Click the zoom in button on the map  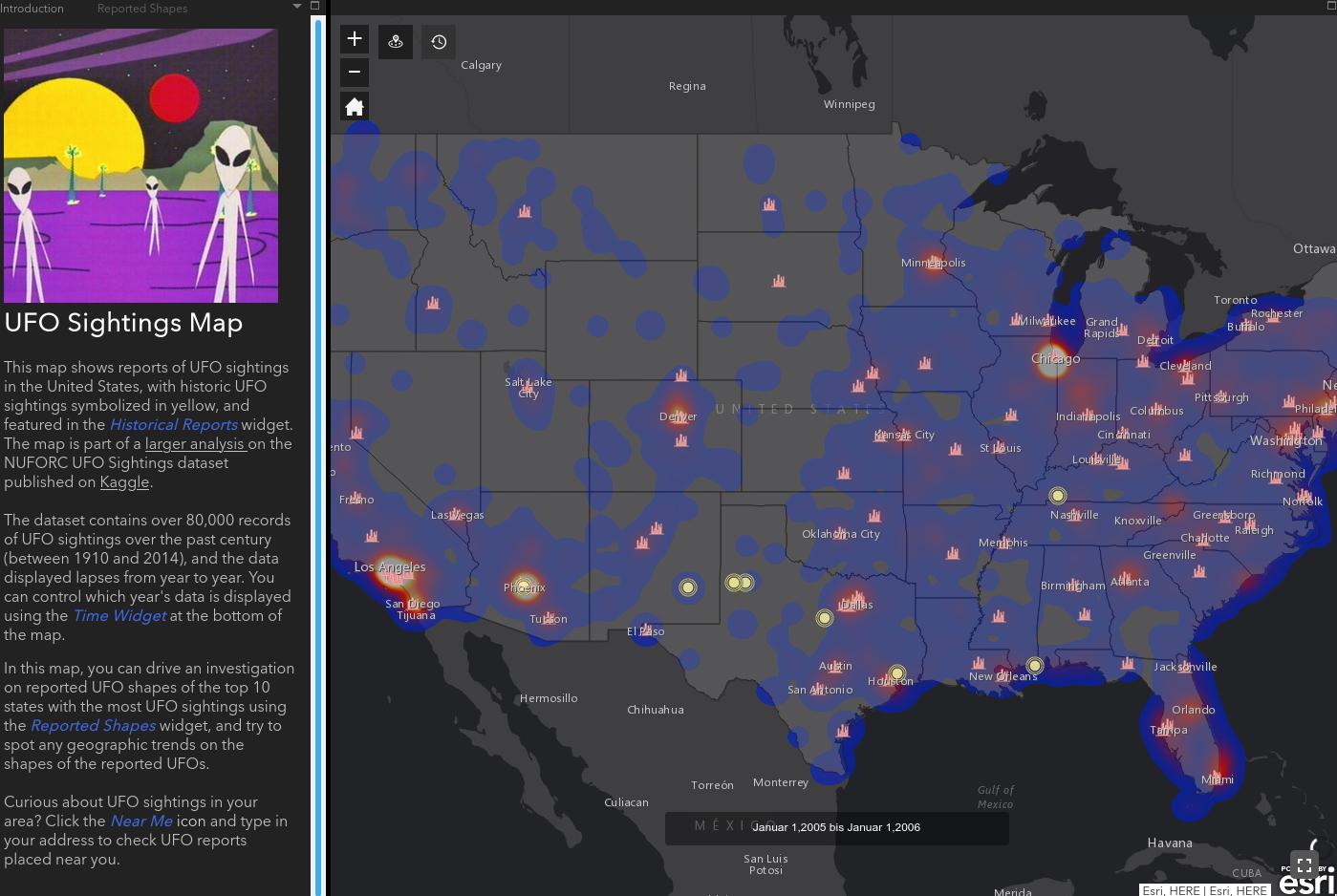coord(355,39)
